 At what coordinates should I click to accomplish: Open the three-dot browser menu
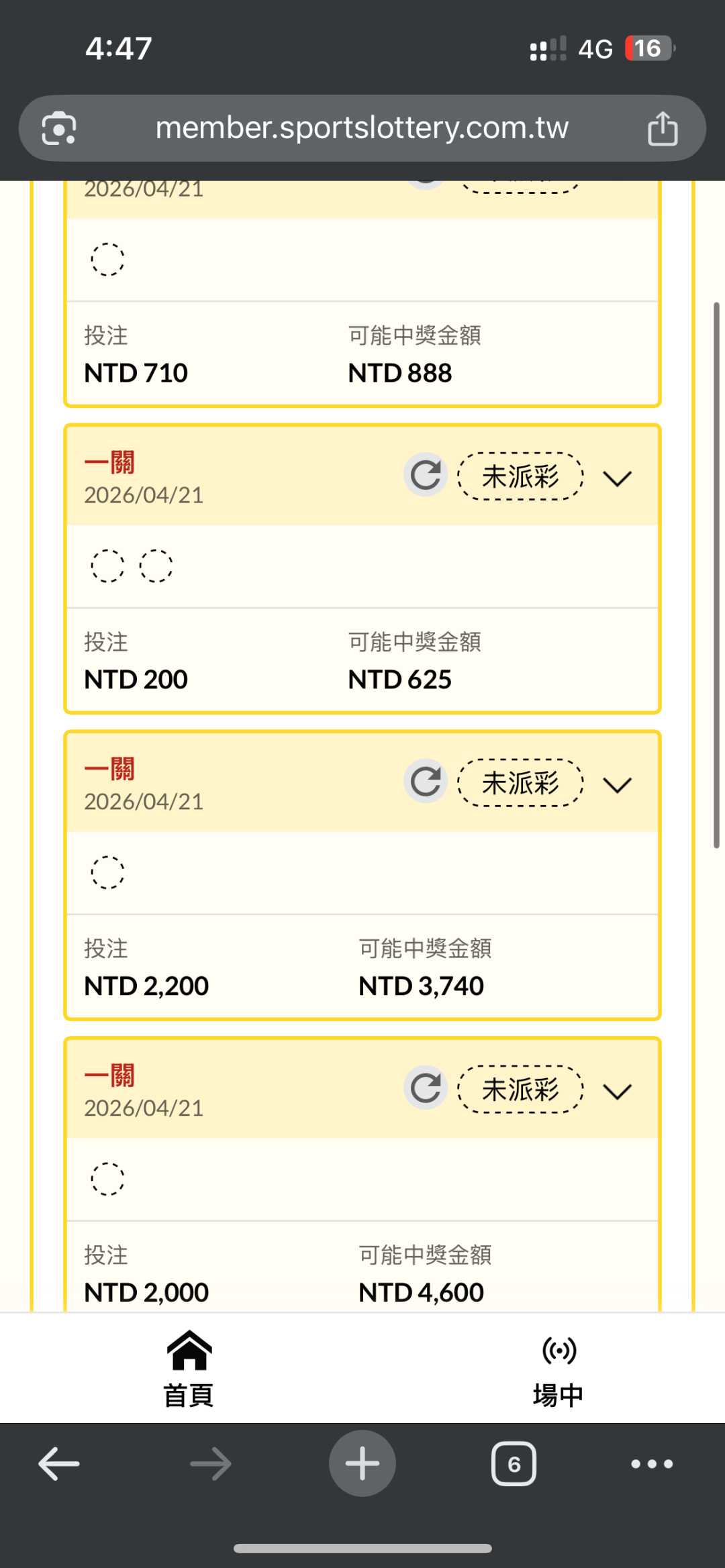652,1463
